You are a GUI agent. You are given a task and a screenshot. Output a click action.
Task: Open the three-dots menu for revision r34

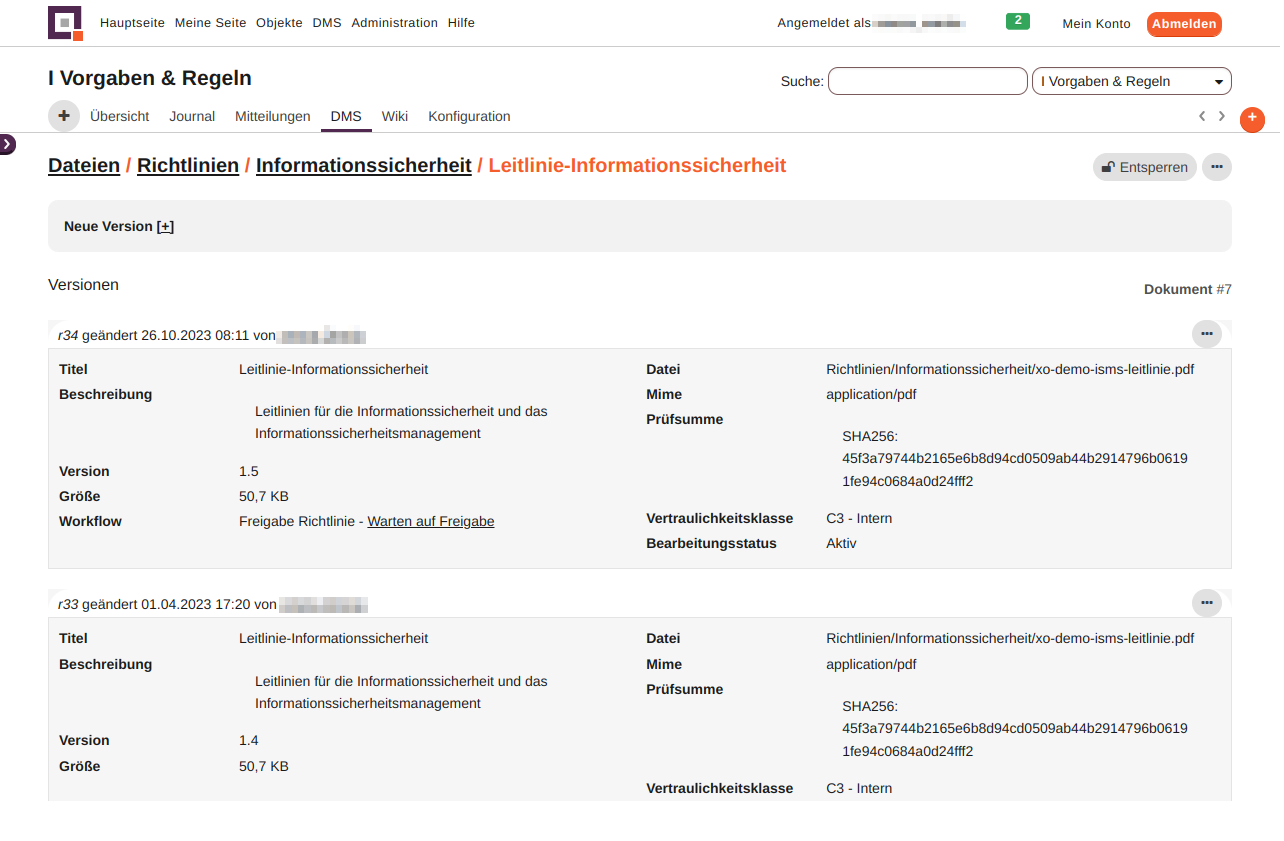click(x=1206, y=334)
